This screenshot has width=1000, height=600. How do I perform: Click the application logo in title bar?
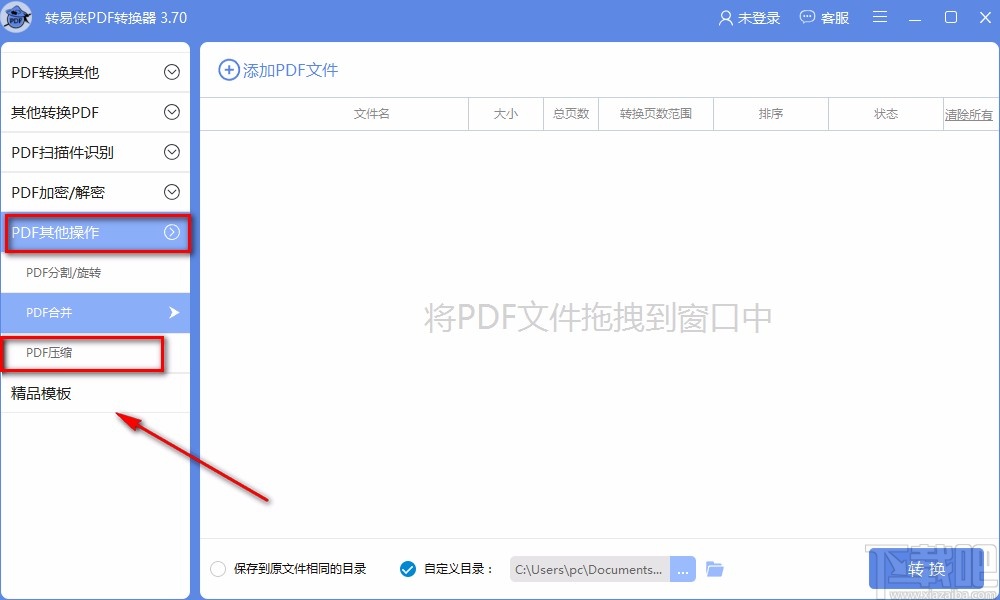(17, 17)
